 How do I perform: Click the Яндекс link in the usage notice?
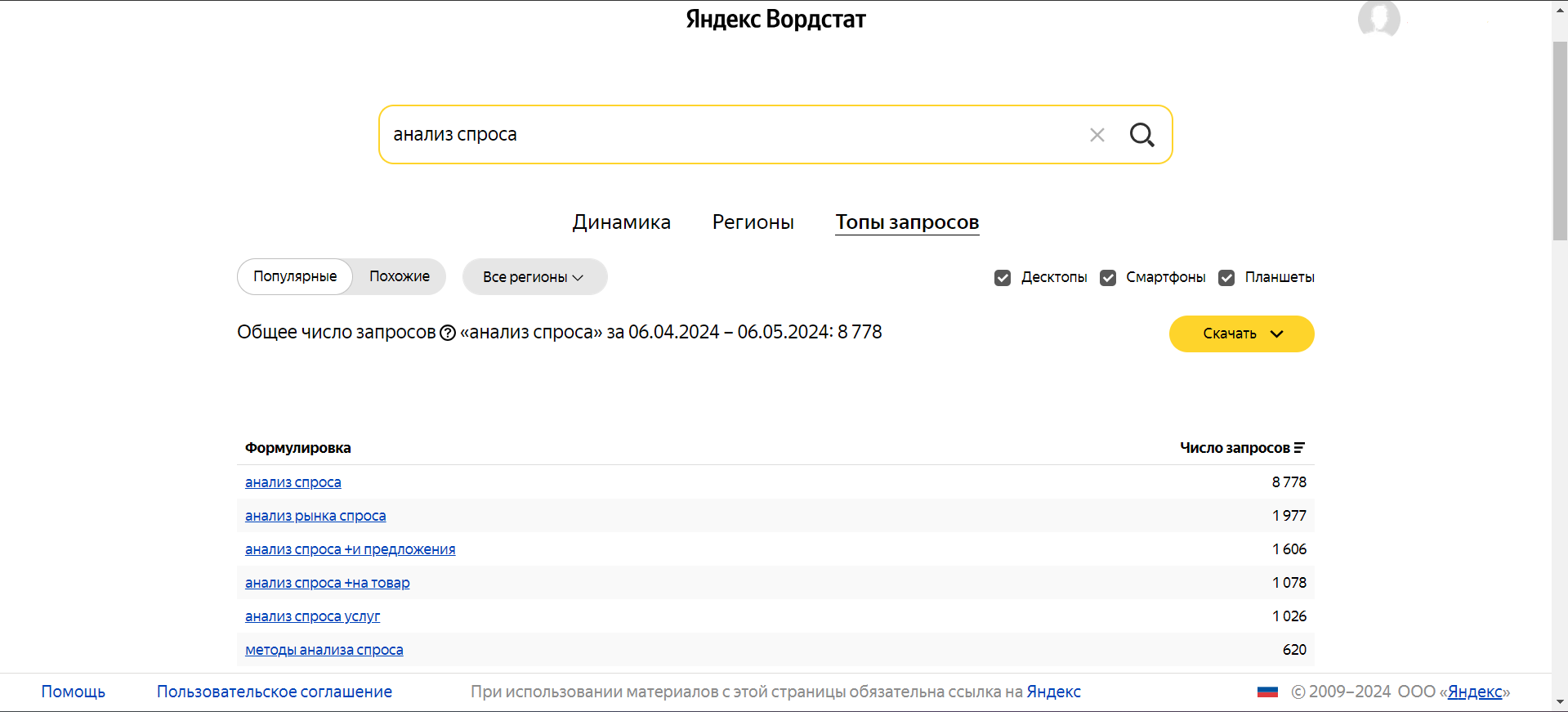point(1053,692)
